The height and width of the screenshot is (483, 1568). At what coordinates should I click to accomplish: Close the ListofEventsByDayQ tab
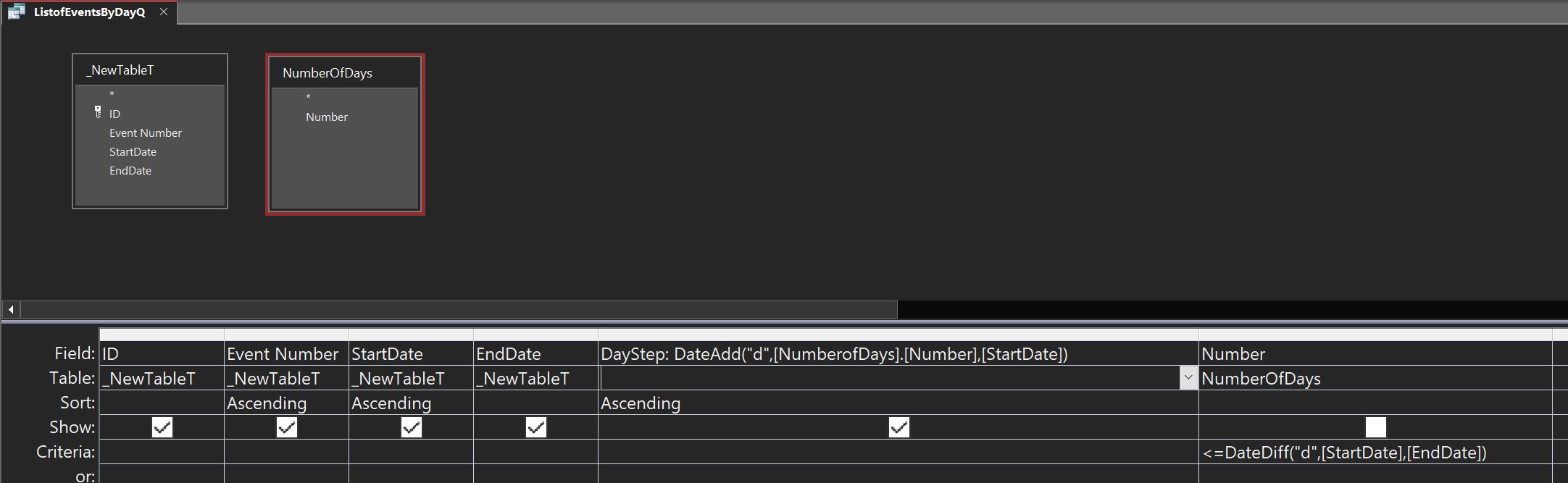coord(164,12)
